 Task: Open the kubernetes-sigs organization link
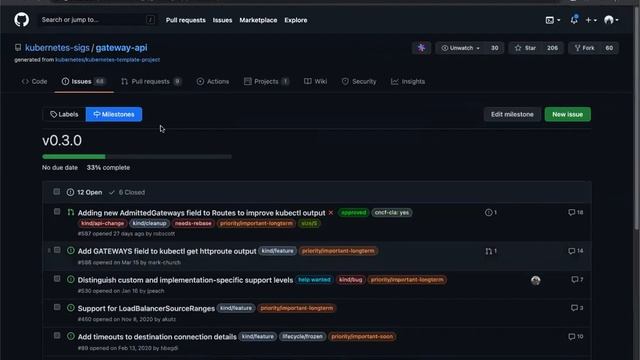(57, 48)
